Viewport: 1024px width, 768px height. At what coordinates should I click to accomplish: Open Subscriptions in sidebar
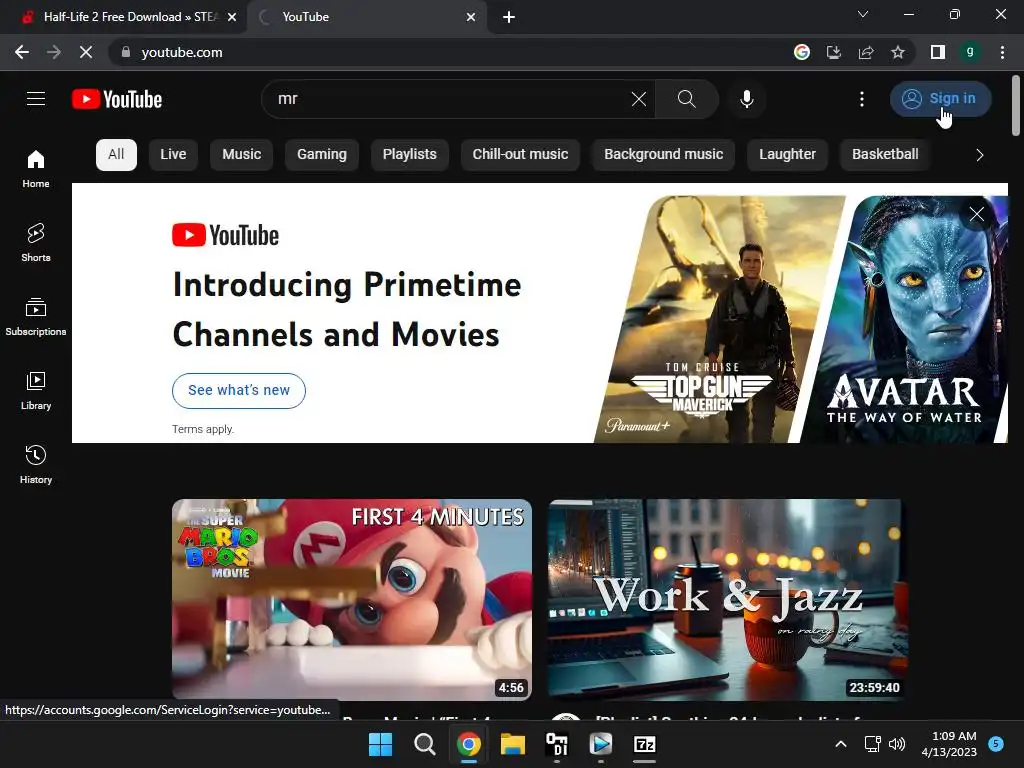pos(36,317)
